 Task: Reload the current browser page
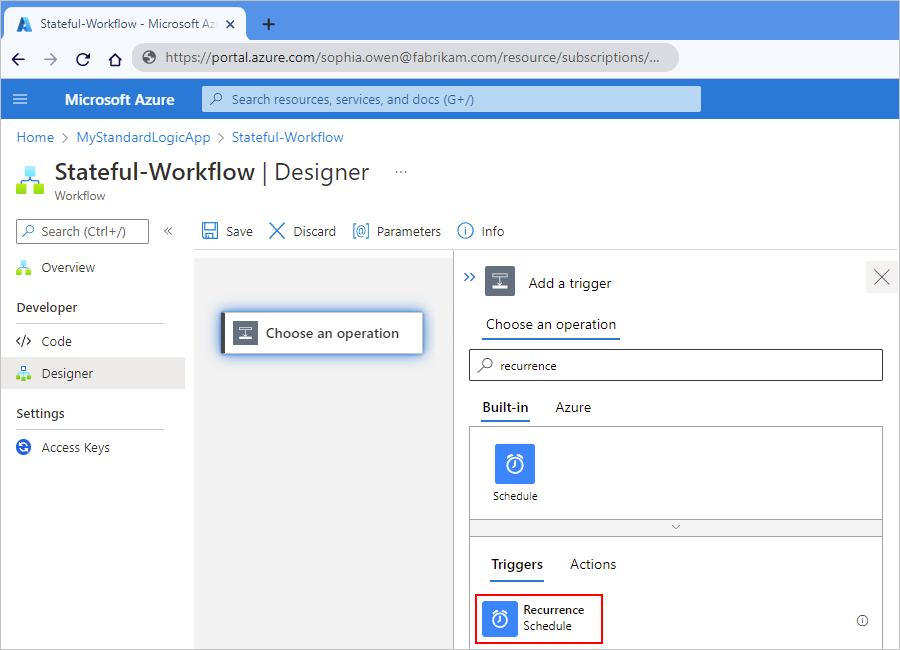(x=83, y=59)
